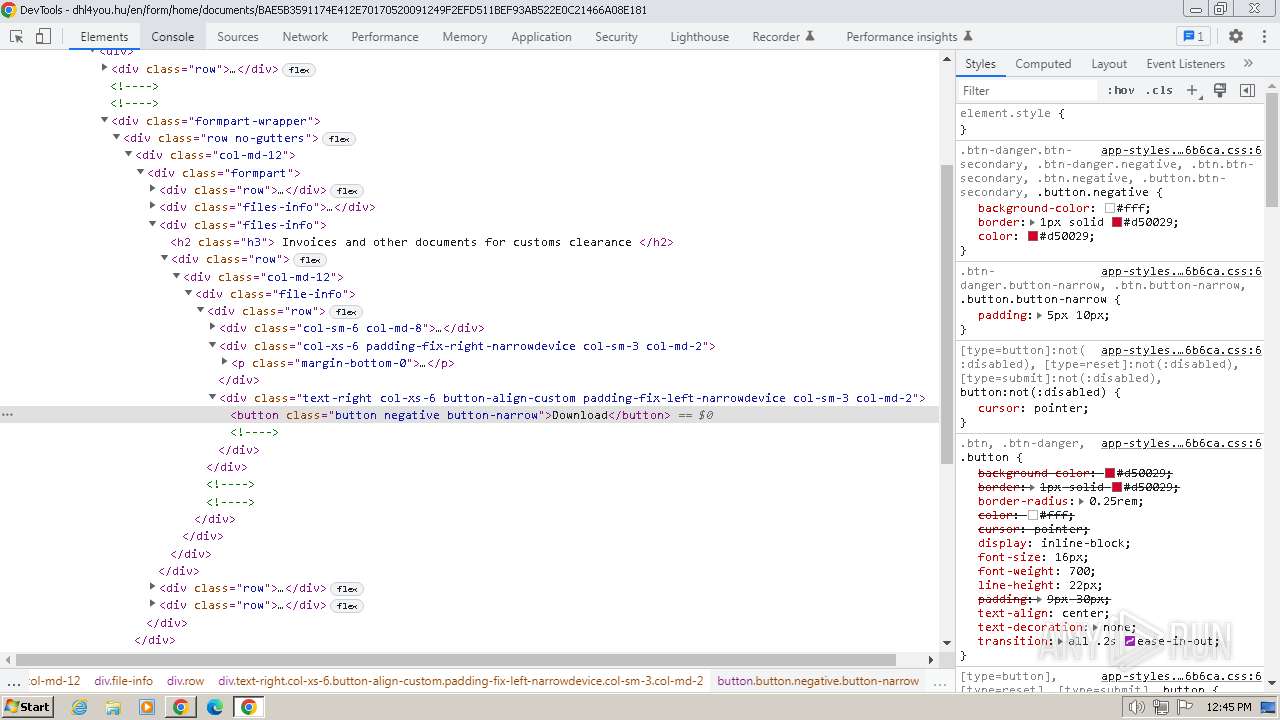Click the flex badge on the no-gutters row
1280x720 pixels.
click(340, 139)
